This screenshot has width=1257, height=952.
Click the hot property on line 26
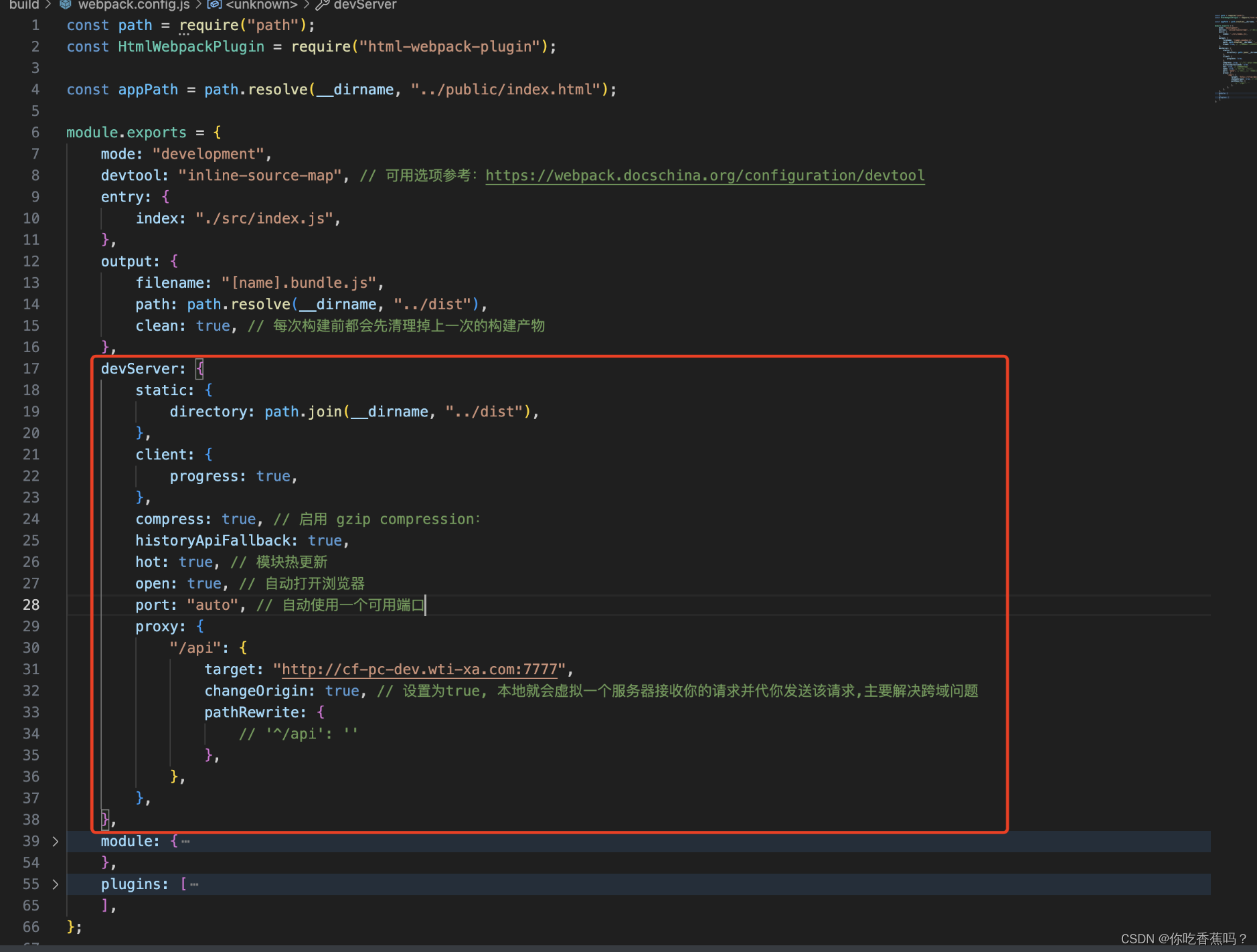click(148, 562)
